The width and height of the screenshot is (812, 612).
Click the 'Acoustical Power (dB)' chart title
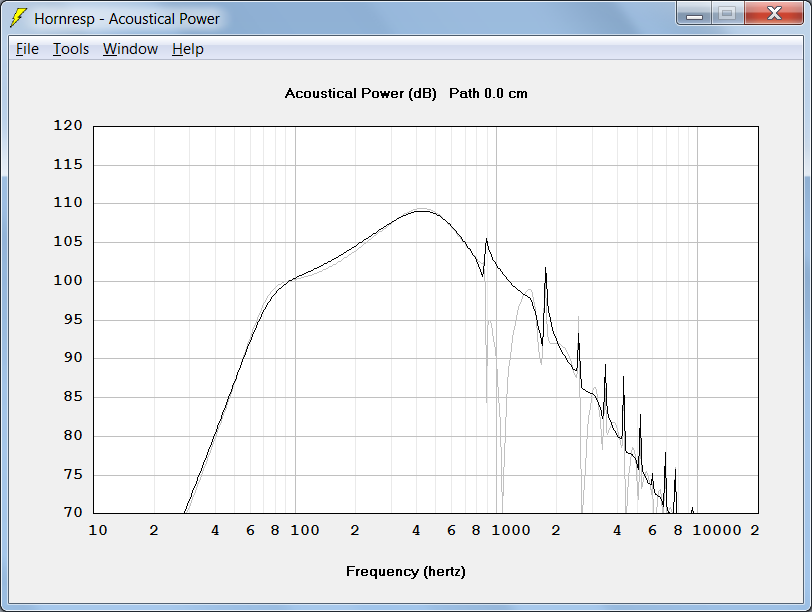pos(360,94)
